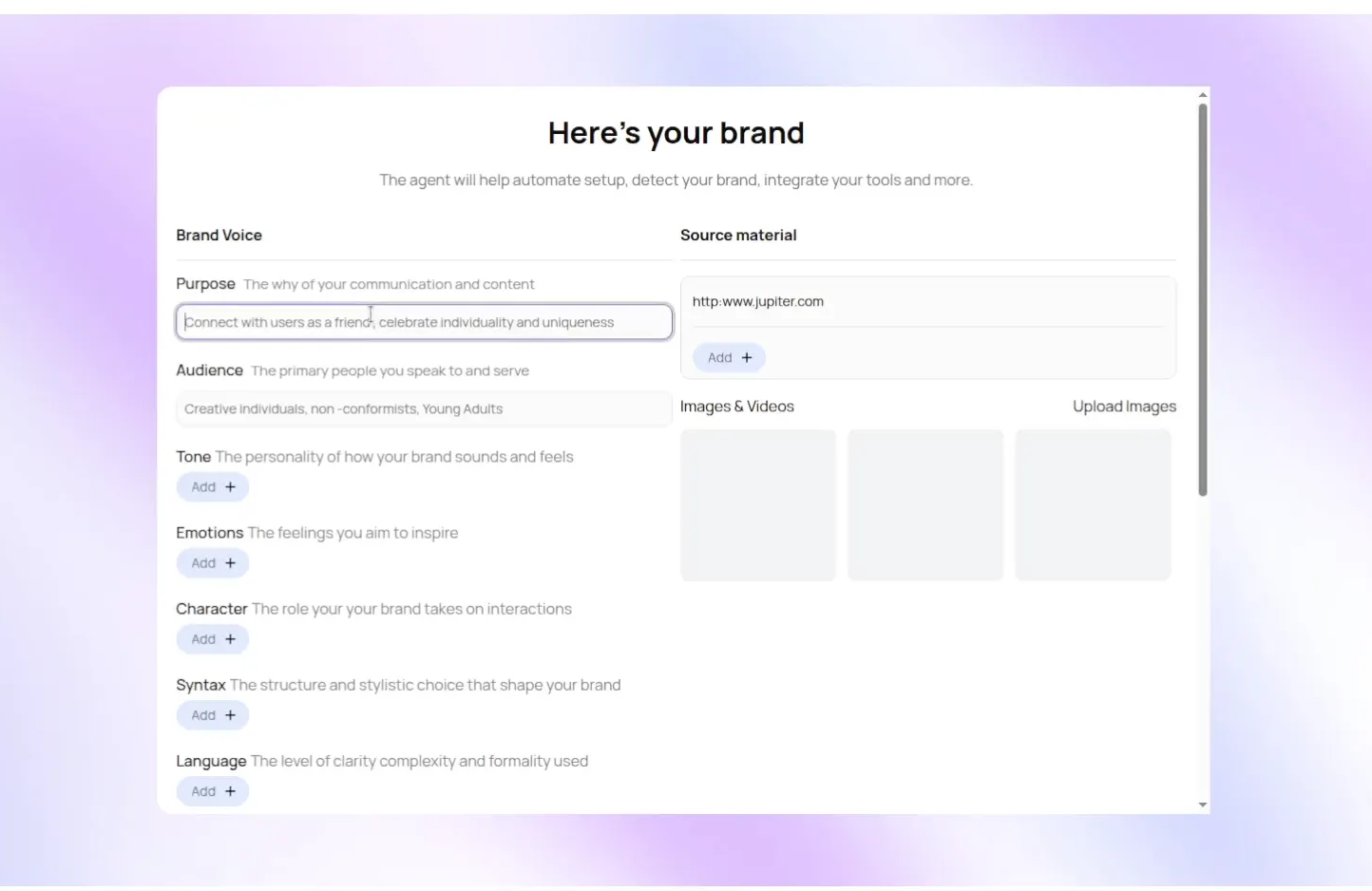1372x891 pixels.
Task: Click the Add plus icon under Tone
Action: tap(228, 486)
